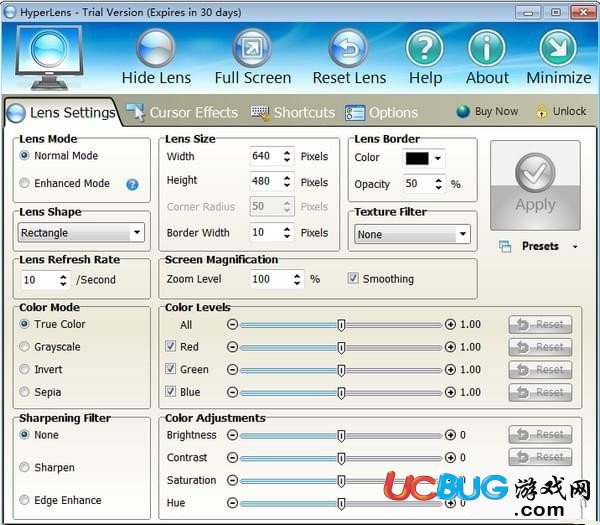Click the black Lens Border color swatch
600x525 pixels.
tap(417, 158)
